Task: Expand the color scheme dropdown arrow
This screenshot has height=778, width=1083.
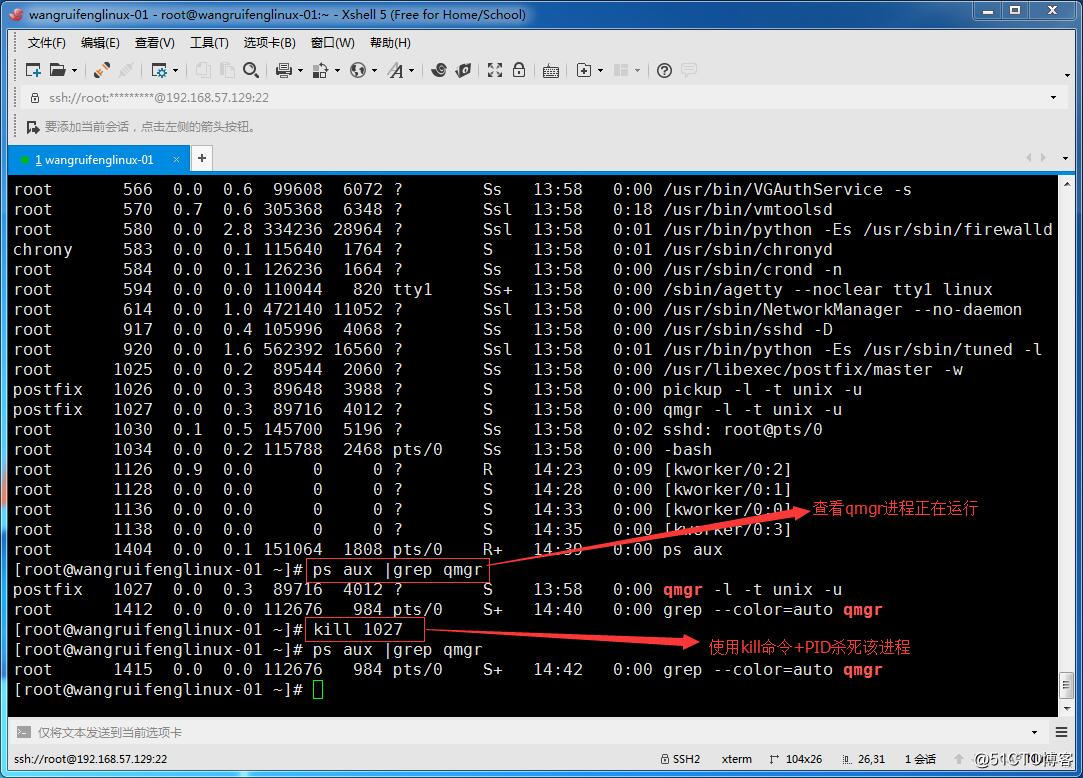Action: point(337,70)
